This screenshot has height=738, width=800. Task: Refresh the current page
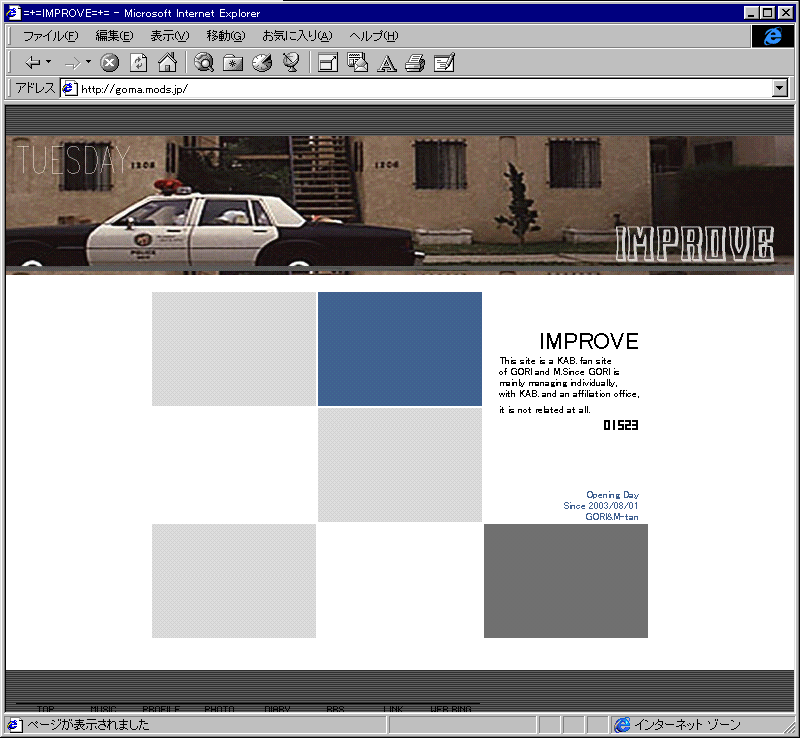point(139,63)
